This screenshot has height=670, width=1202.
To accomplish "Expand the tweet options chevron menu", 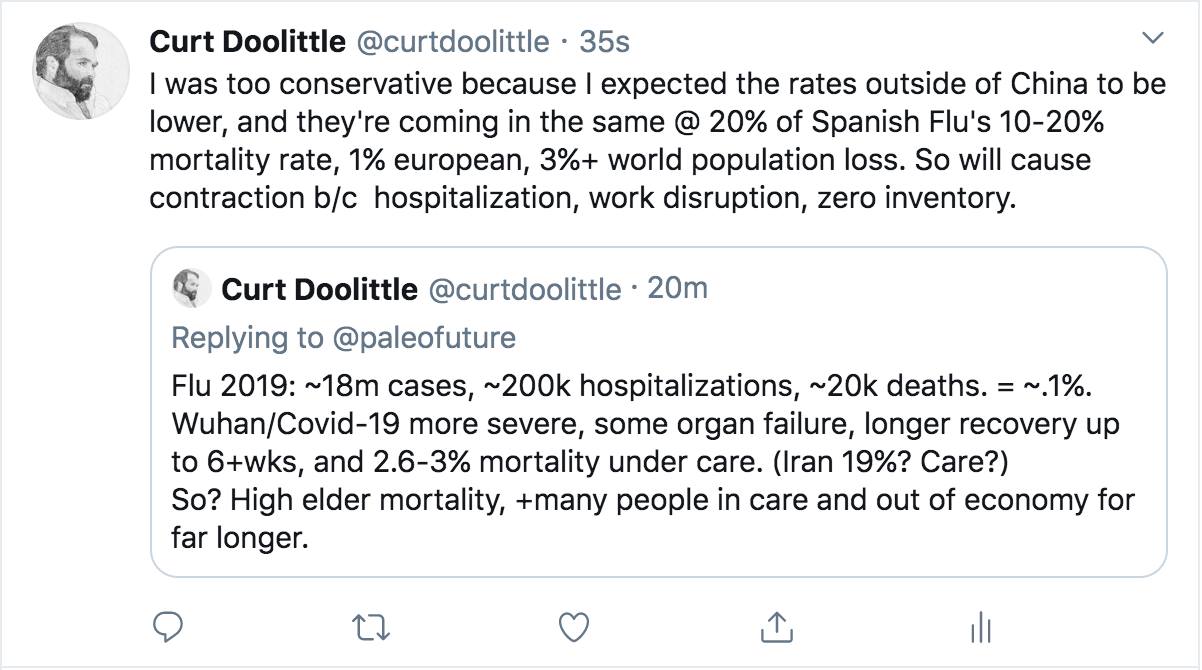I will 1153,39.
